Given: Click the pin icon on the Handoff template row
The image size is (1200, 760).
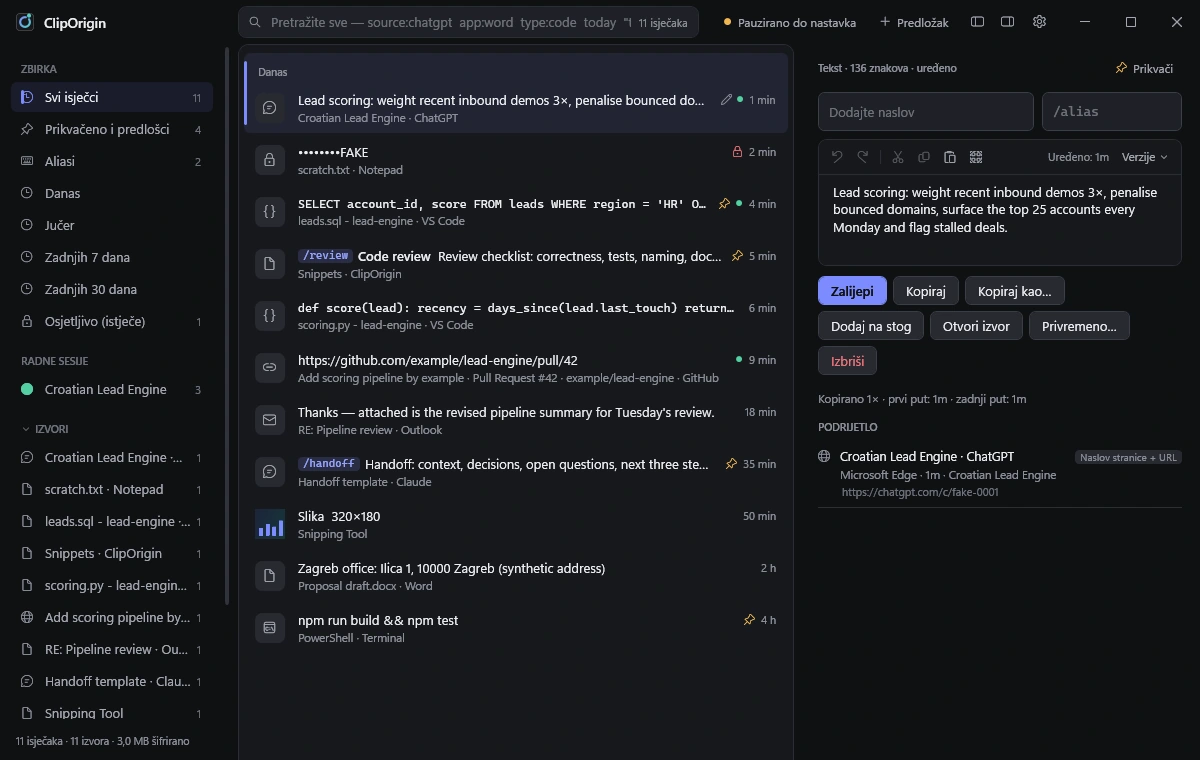Looking at the screenshot, I should (x=731, y=464).
